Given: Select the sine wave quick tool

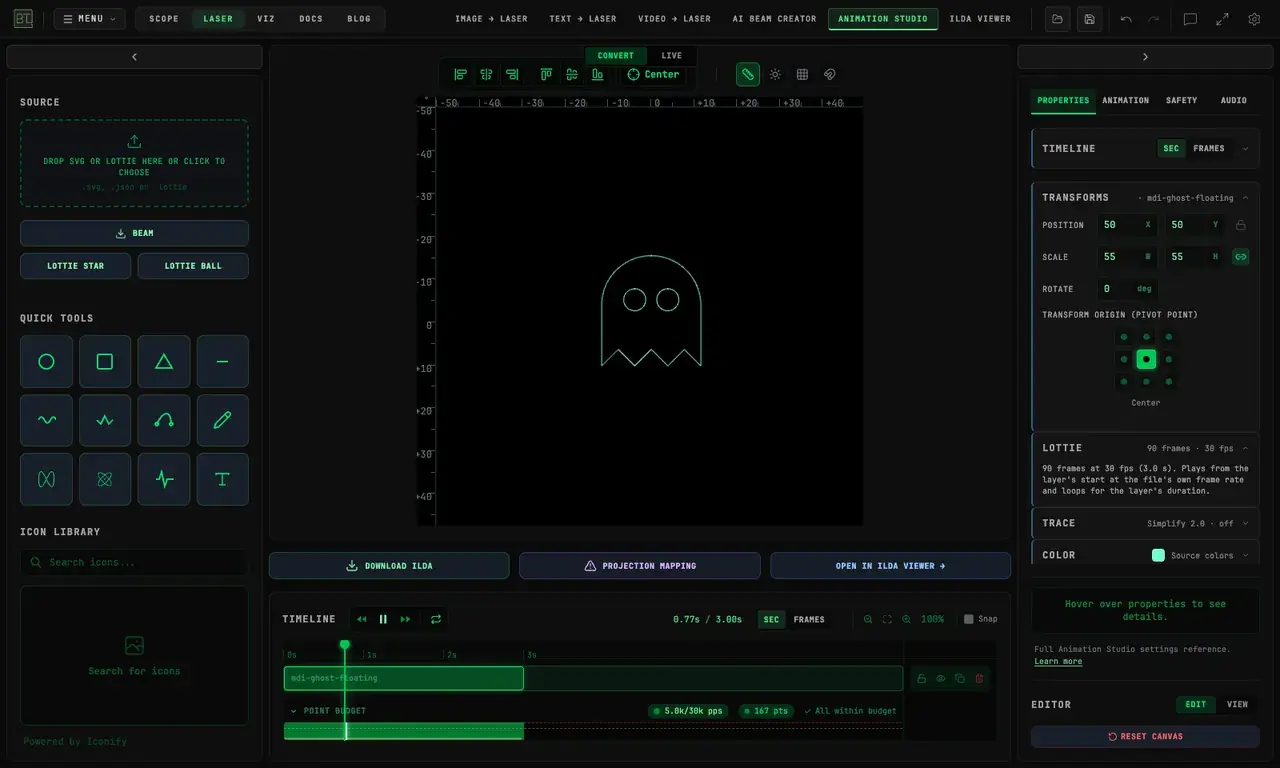Looking at the screenshot, I should [46, 421].
